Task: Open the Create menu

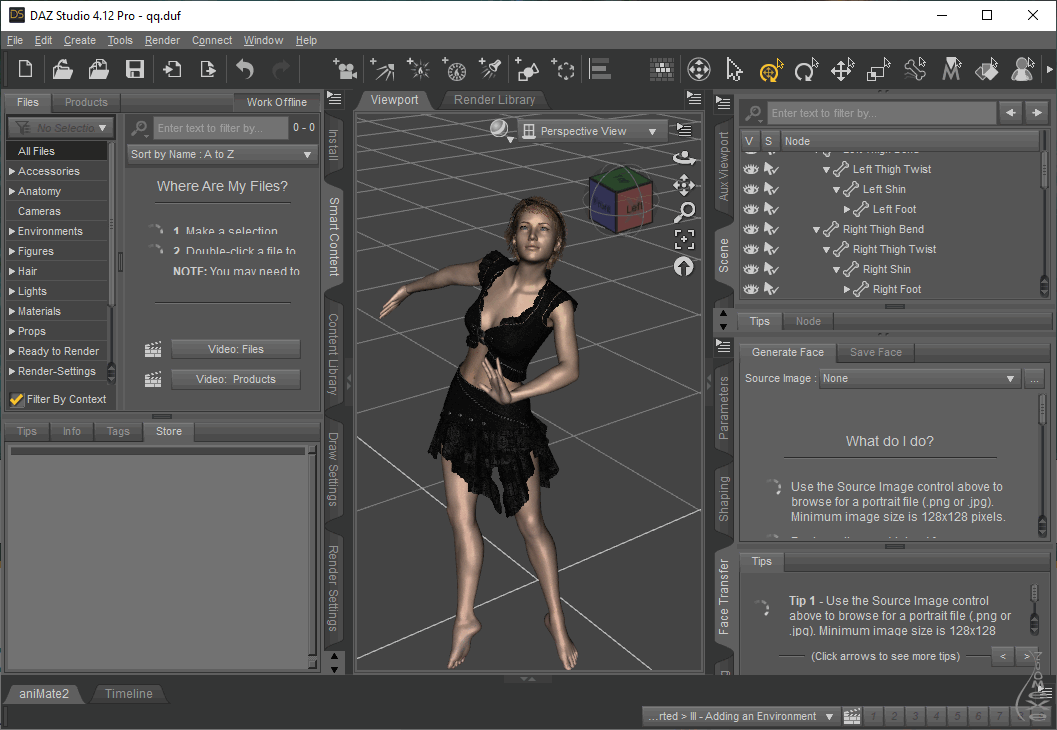Action: click(80, 40)
